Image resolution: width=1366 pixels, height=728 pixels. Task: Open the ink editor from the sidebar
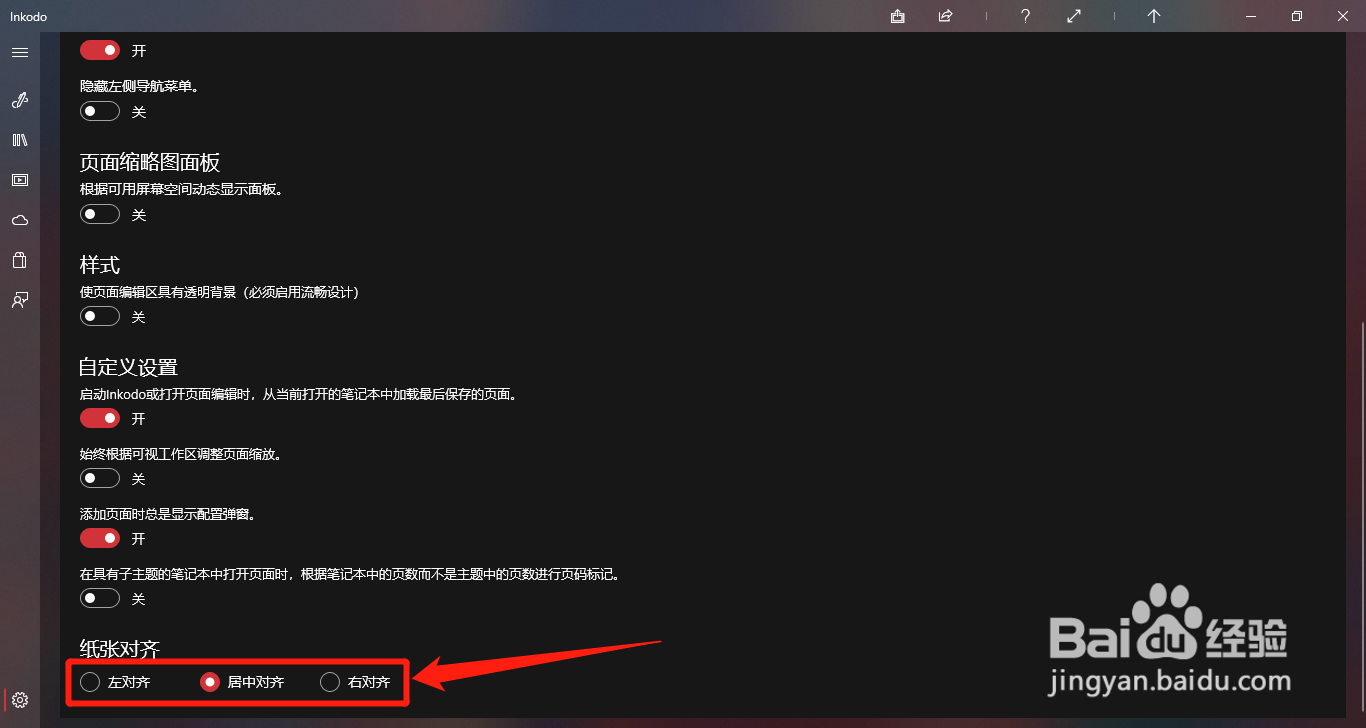click(x=19, y=100)
